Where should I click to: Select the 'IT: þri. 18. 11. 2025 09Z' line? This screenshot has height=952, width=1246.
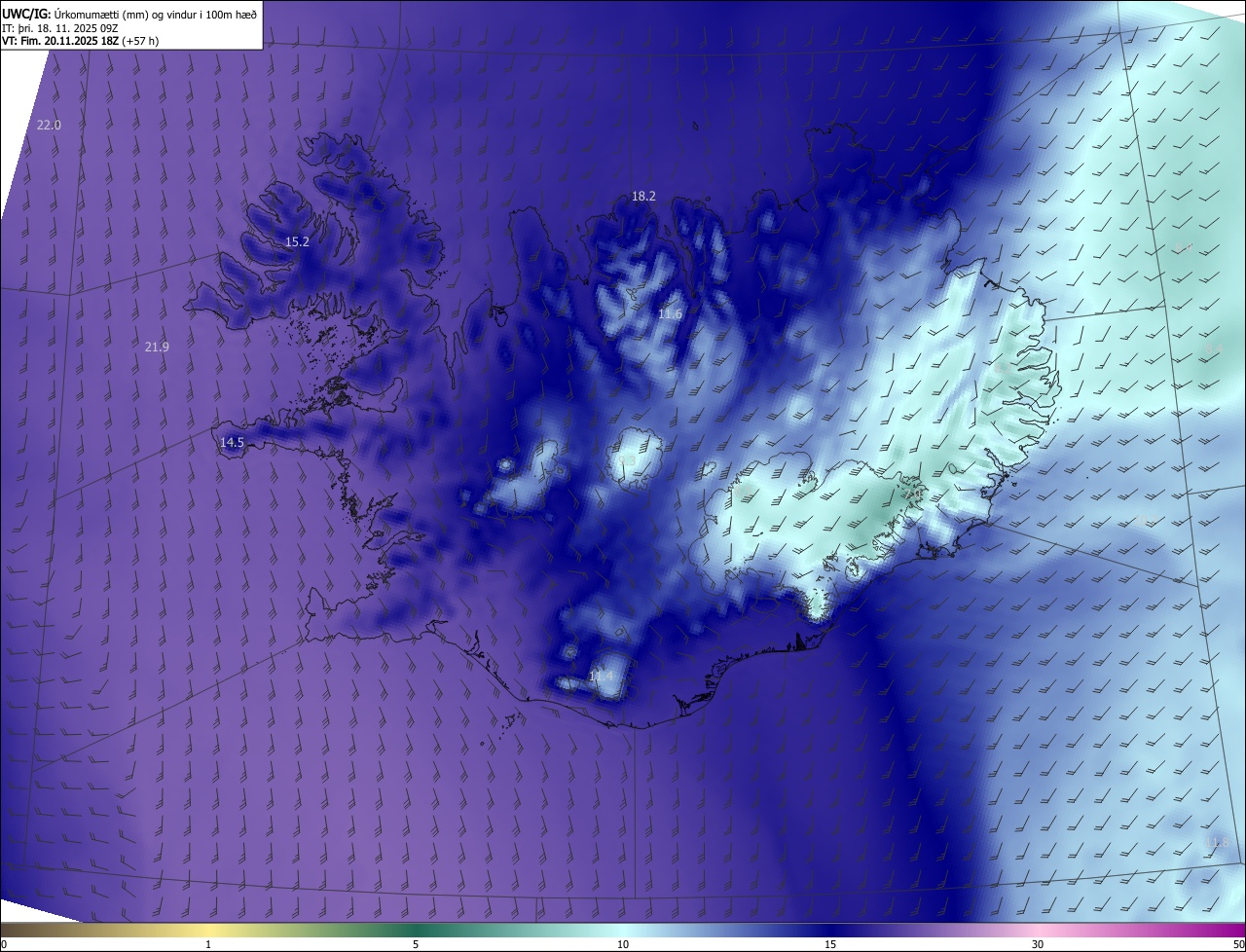[x=60, y=28]
